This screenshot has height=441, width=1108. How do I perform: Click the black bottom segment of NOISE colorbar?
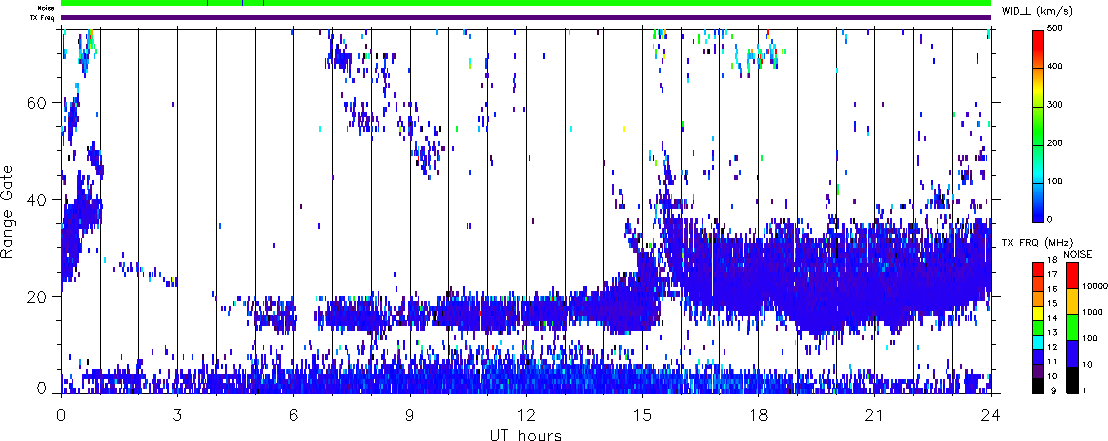[1072, 380]
